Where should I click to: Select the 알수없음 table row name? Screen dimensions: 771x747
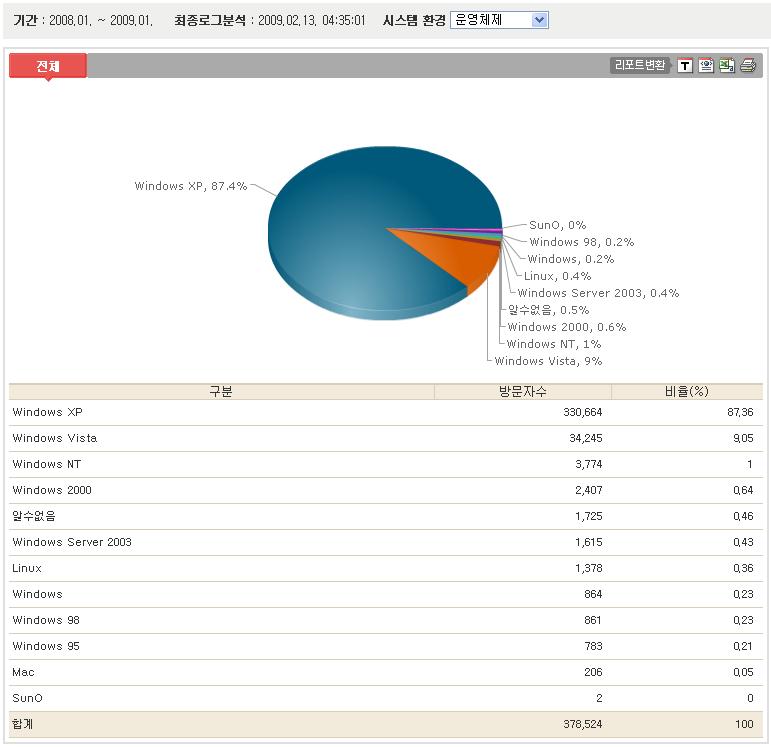click(34, 516)
